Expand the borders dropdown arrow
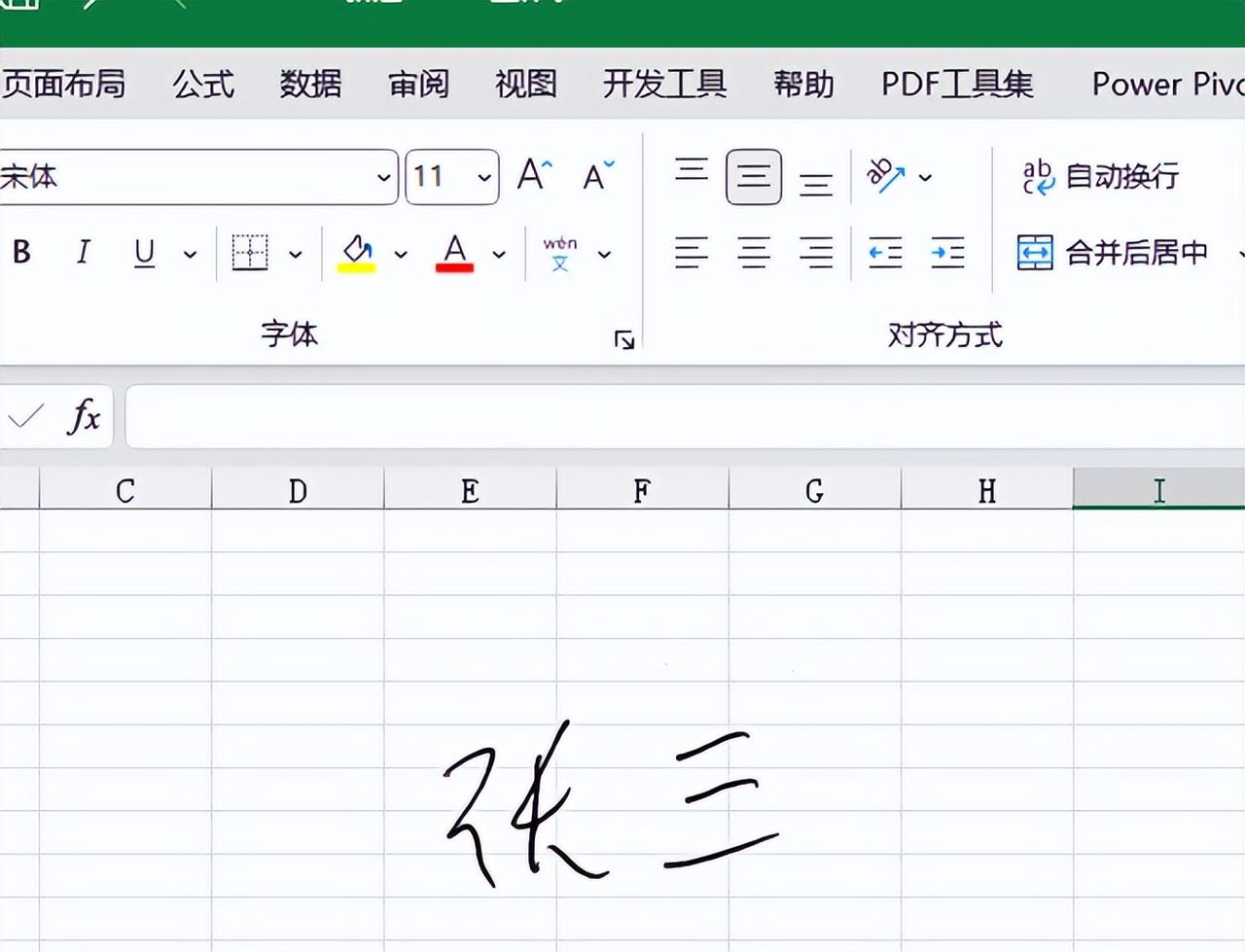1245x952 pixels. point(297,253)
